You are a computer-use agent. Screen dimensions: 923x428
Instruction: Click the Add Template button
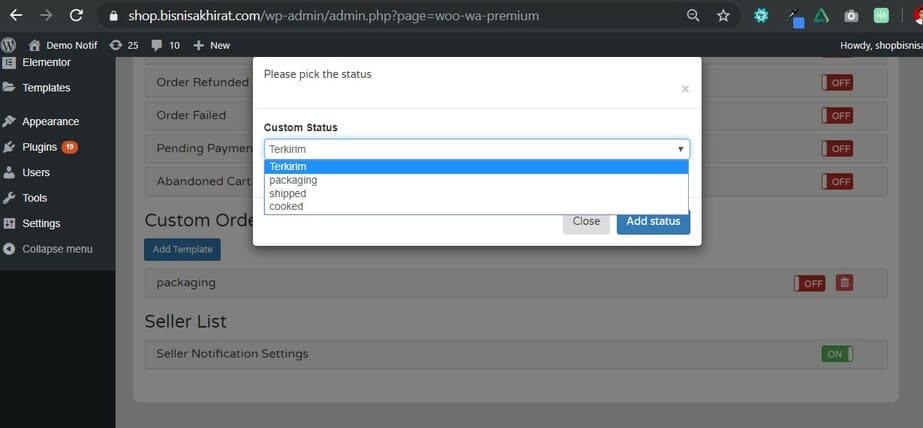182,248
